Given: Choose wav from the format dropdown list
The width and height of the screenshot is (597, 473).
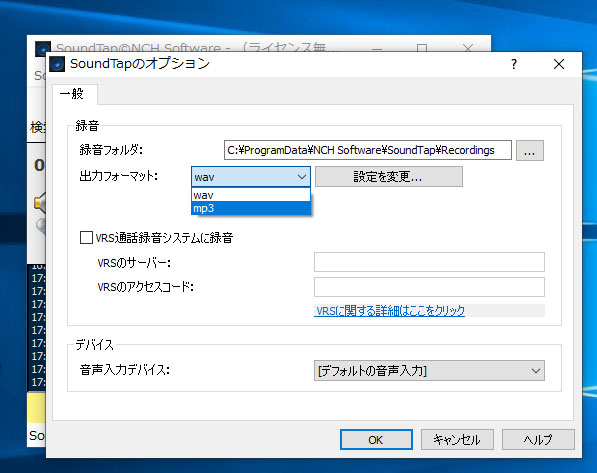Looking at the screenshot, I should pyautogui.click(x=251, y=195).
